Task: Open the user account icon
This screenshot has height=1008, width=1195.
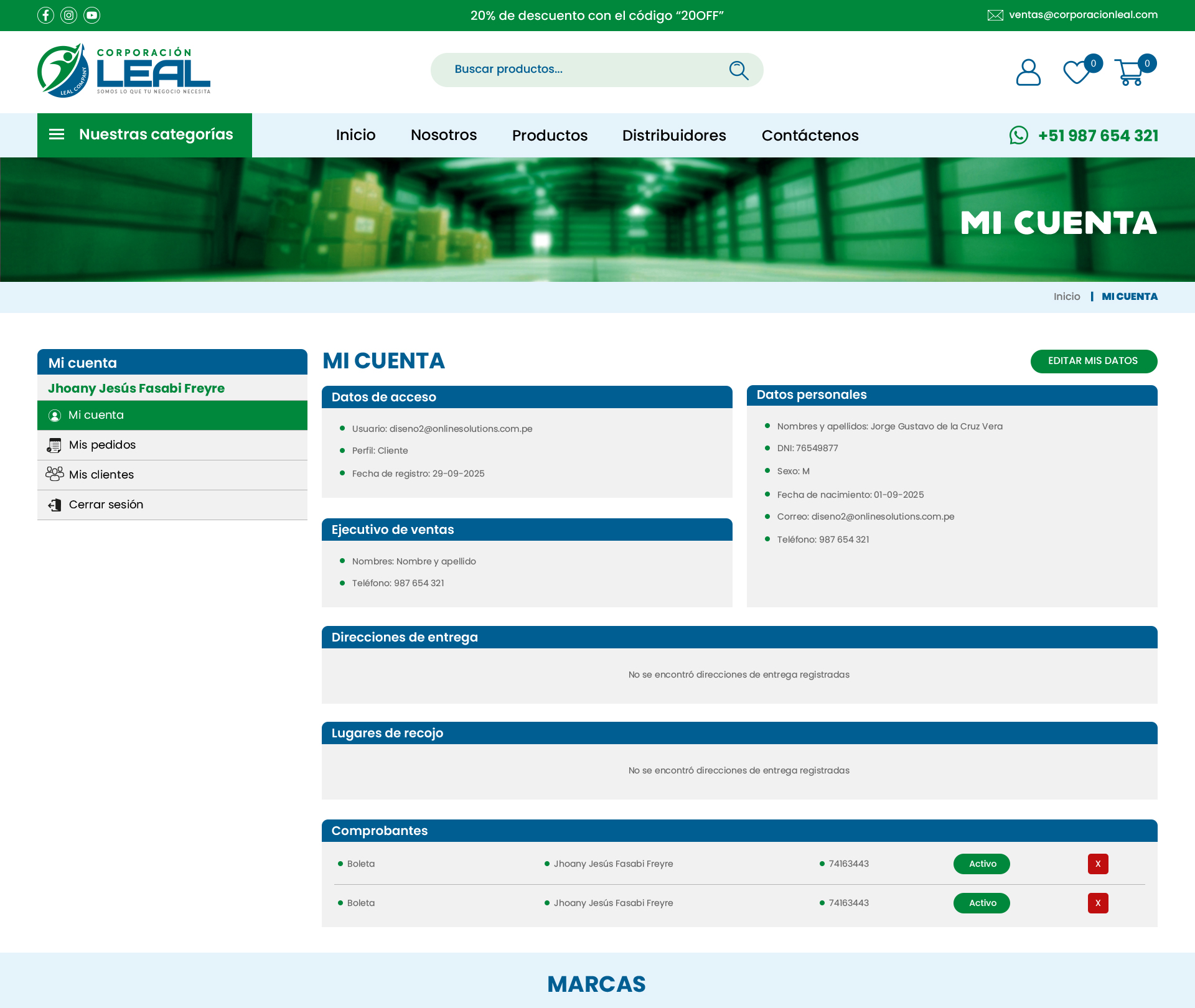Action: tap(1028, 72)
